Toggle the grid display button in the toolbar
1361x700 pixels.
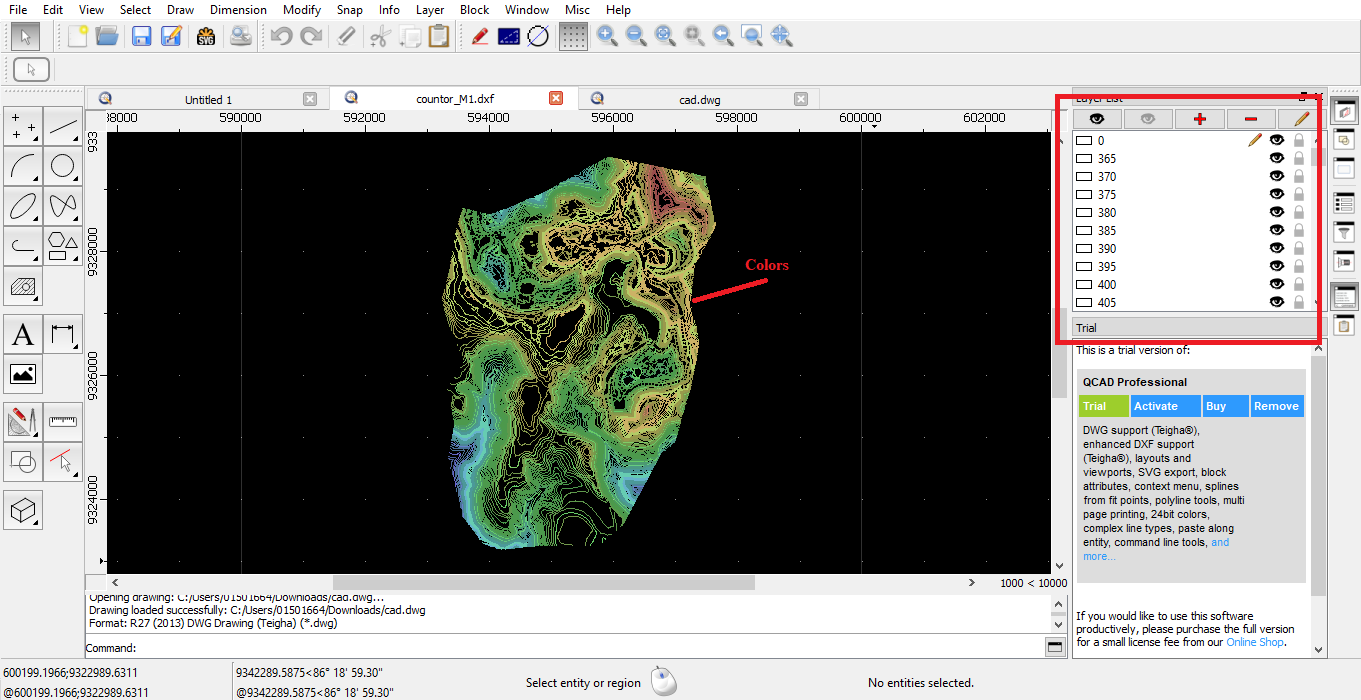[x=573, y=37]
